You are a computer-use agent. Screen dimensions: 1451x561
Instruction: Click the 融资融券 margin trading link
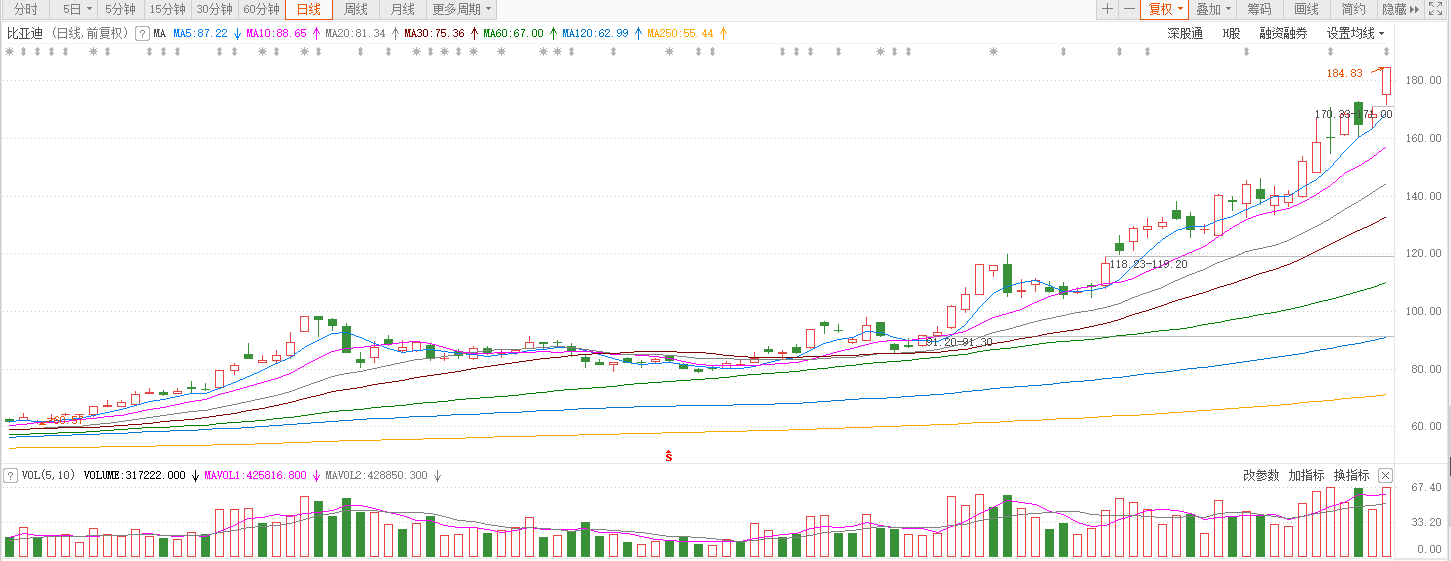[x=1283, y=33]
